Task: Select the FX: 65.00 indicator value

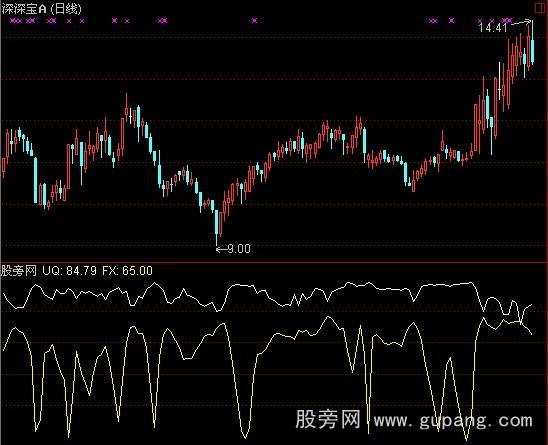Action: point(128,271)
